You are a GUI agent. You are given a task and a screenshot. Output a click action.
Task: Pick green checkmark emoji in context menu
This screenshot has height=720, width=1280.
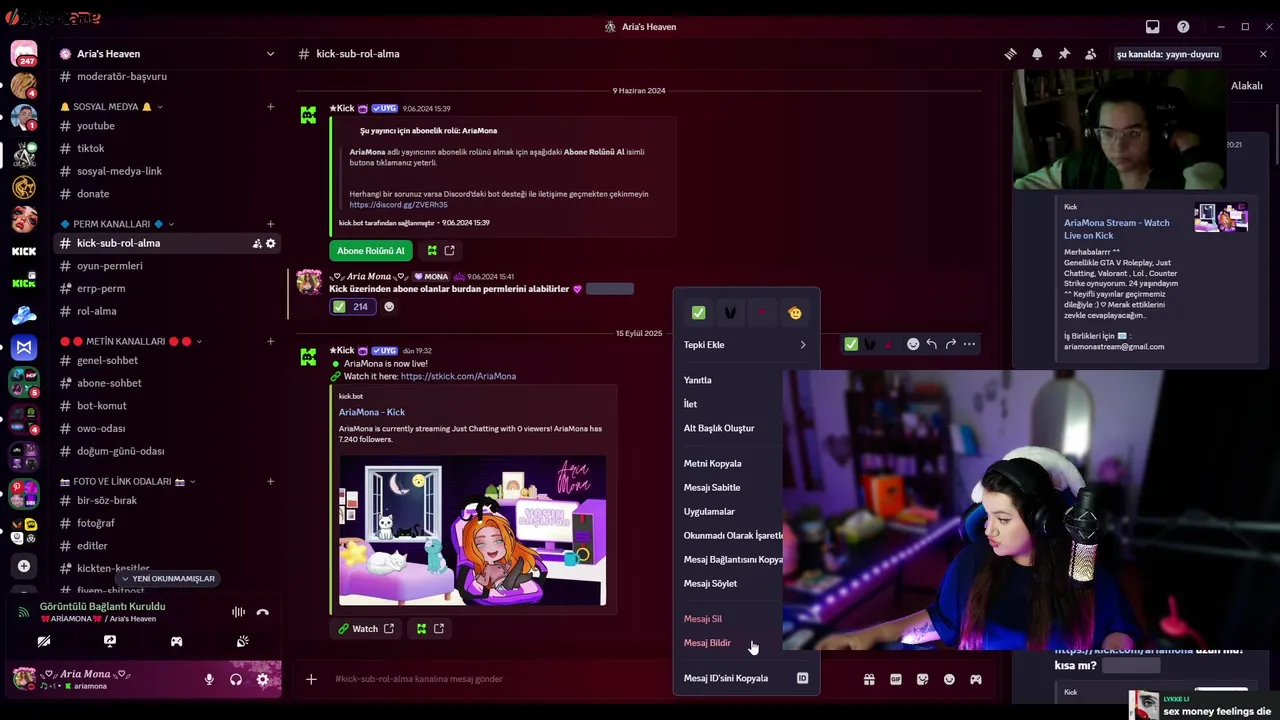pyautogui.click(x=698, y=313)
